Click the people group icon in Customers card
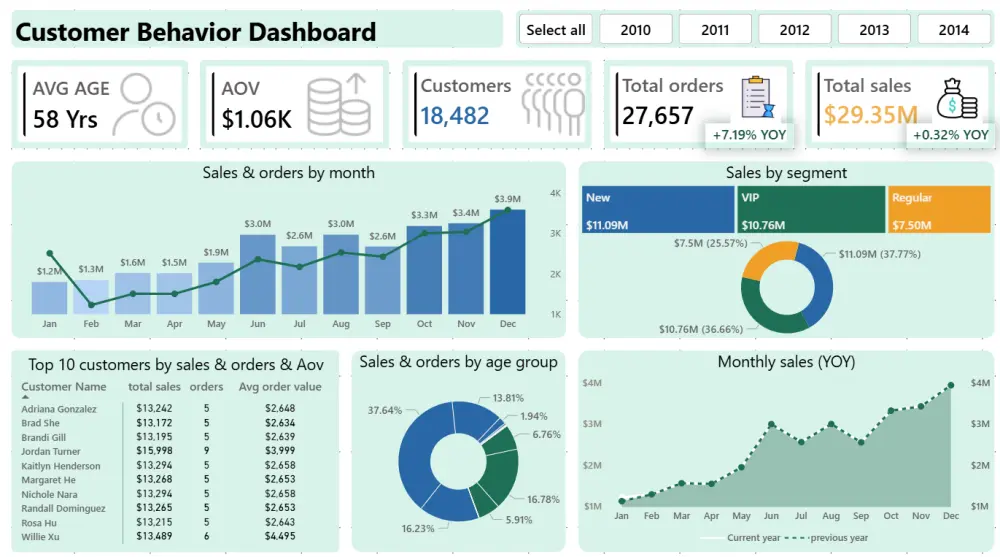The width and height of the screenshot is (1000, 557). [553, 103]
